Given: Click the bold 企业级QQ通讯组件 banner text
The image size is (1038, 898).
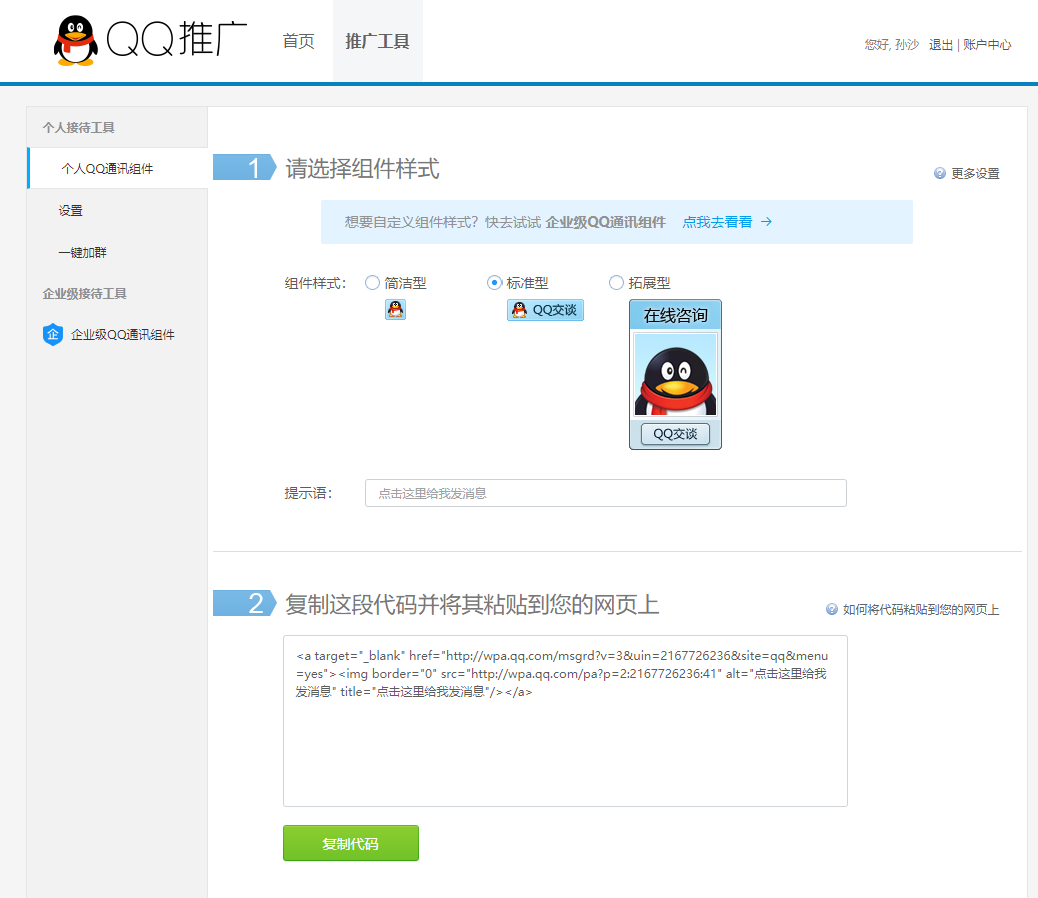Looking at the screenshot, I should pos(606,222).
